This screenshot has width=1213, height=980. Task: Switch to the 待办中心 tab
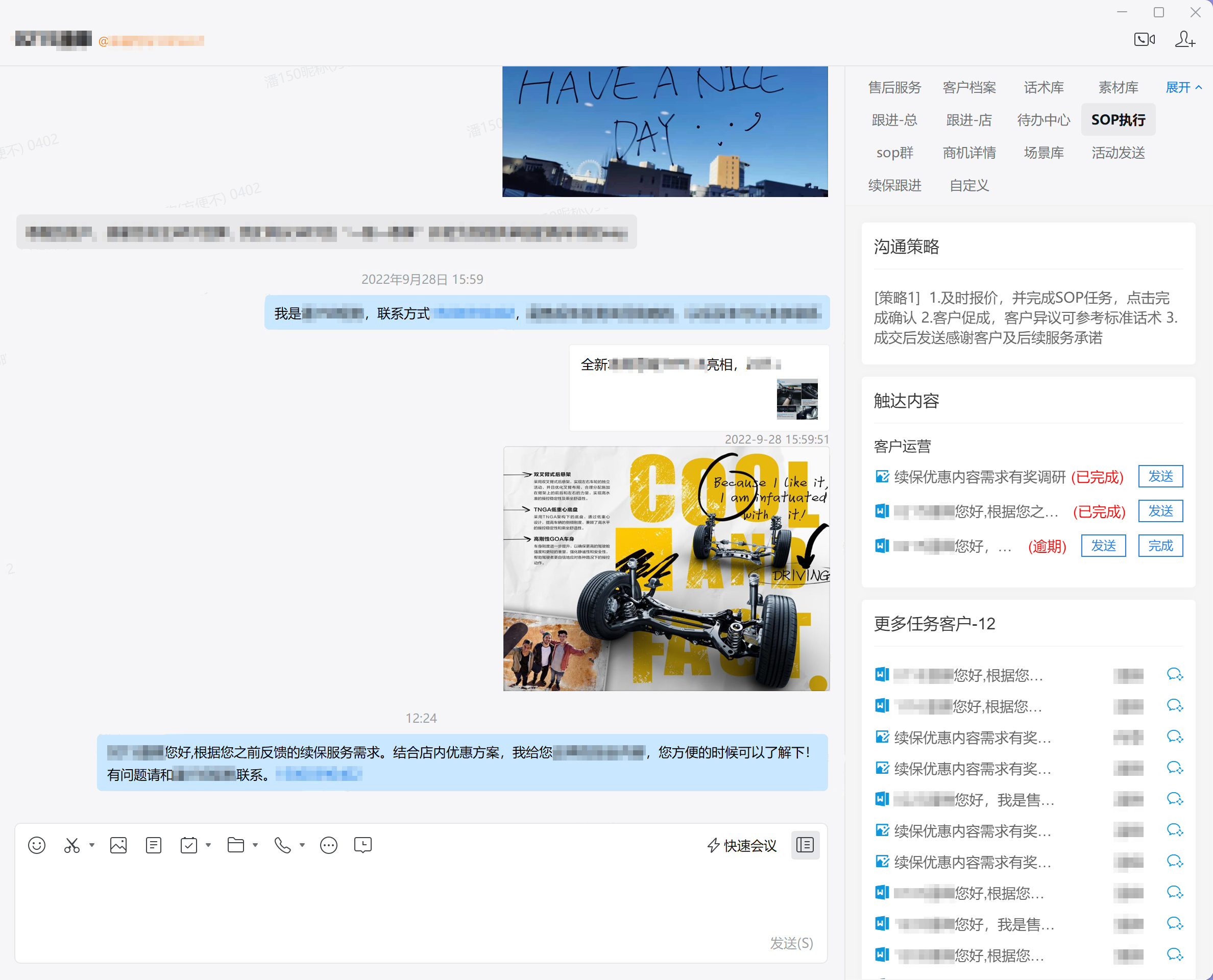click(x=1044, y=120)
